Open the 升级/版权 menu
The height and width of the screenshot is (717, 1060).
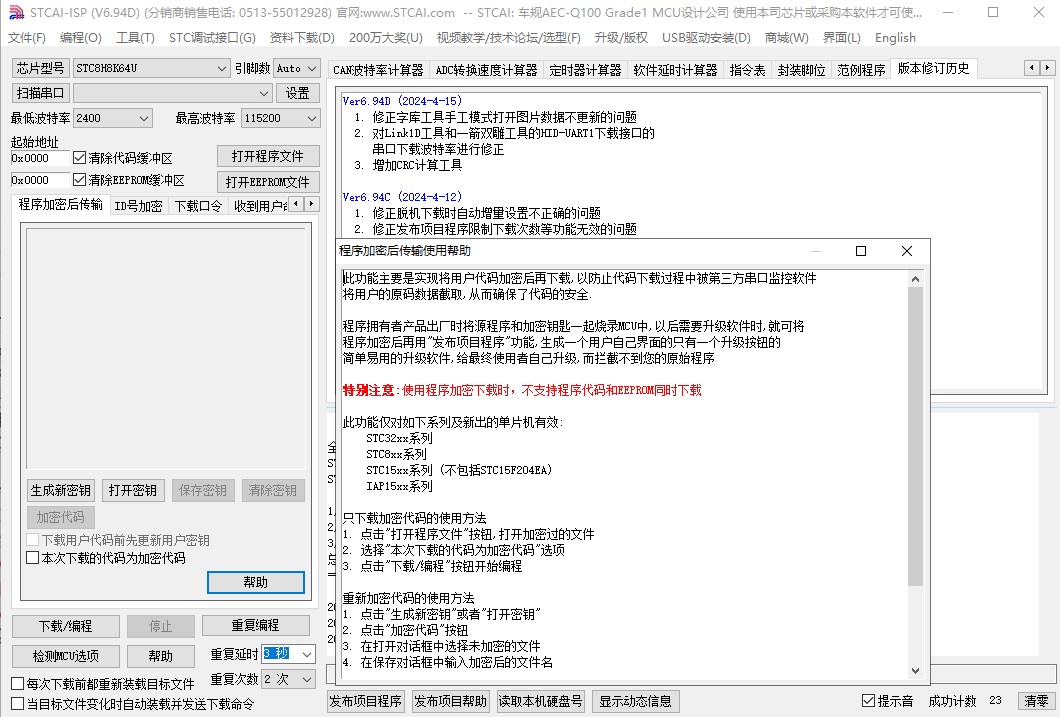coord(621,38)
